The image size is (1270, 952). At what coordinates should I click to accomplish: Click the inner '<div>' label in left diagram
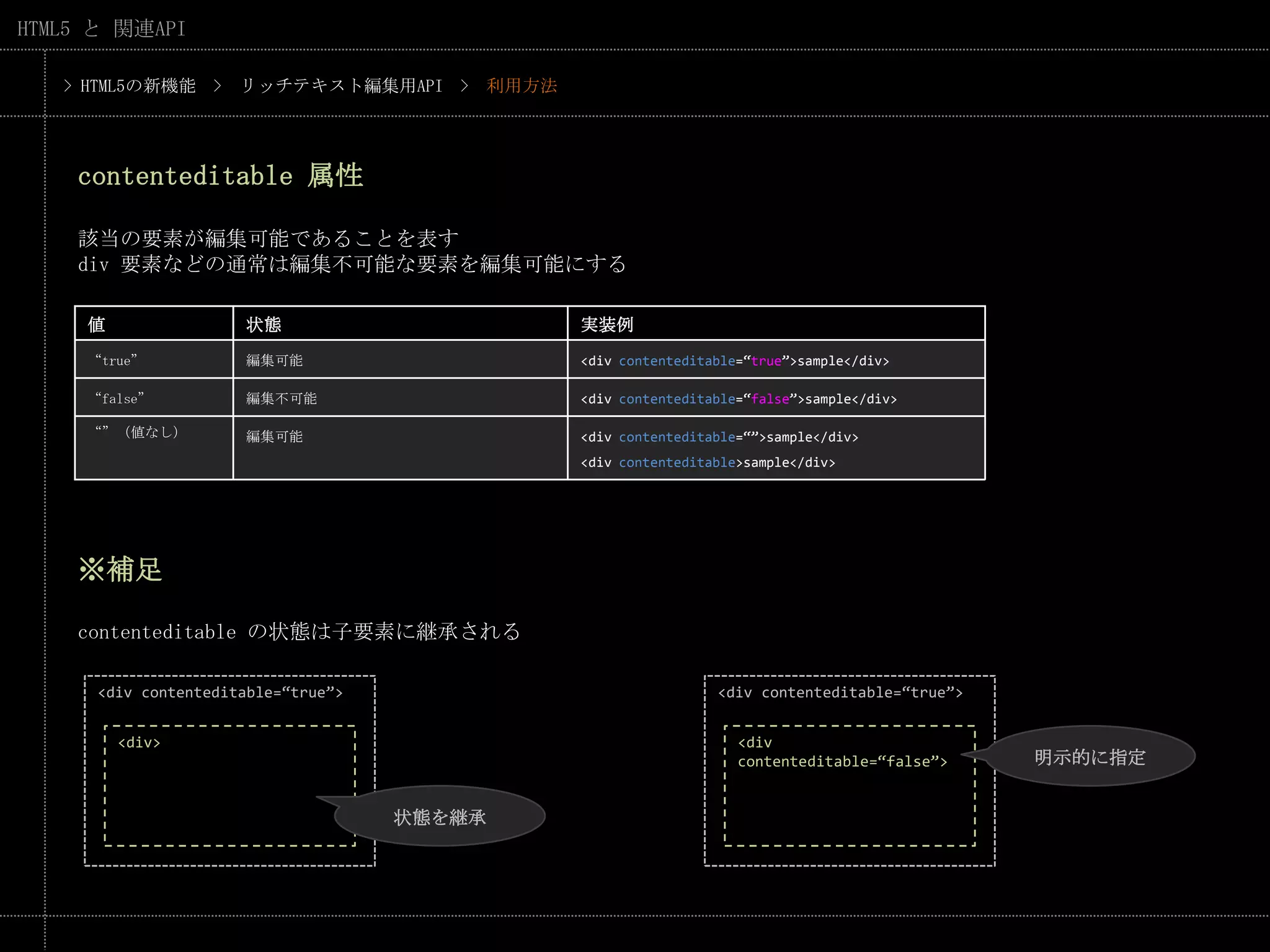(x=139, y=743)
